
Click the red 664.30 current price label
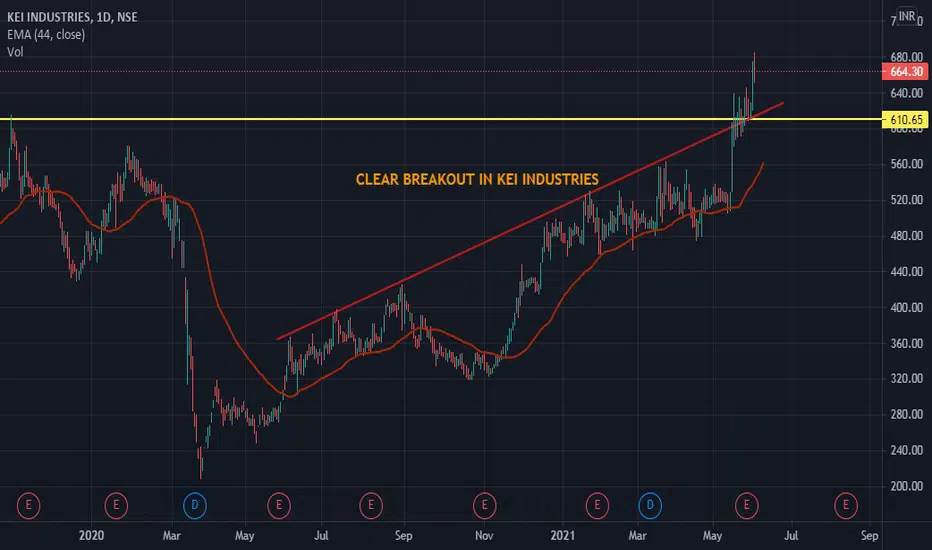pos(906,71)
